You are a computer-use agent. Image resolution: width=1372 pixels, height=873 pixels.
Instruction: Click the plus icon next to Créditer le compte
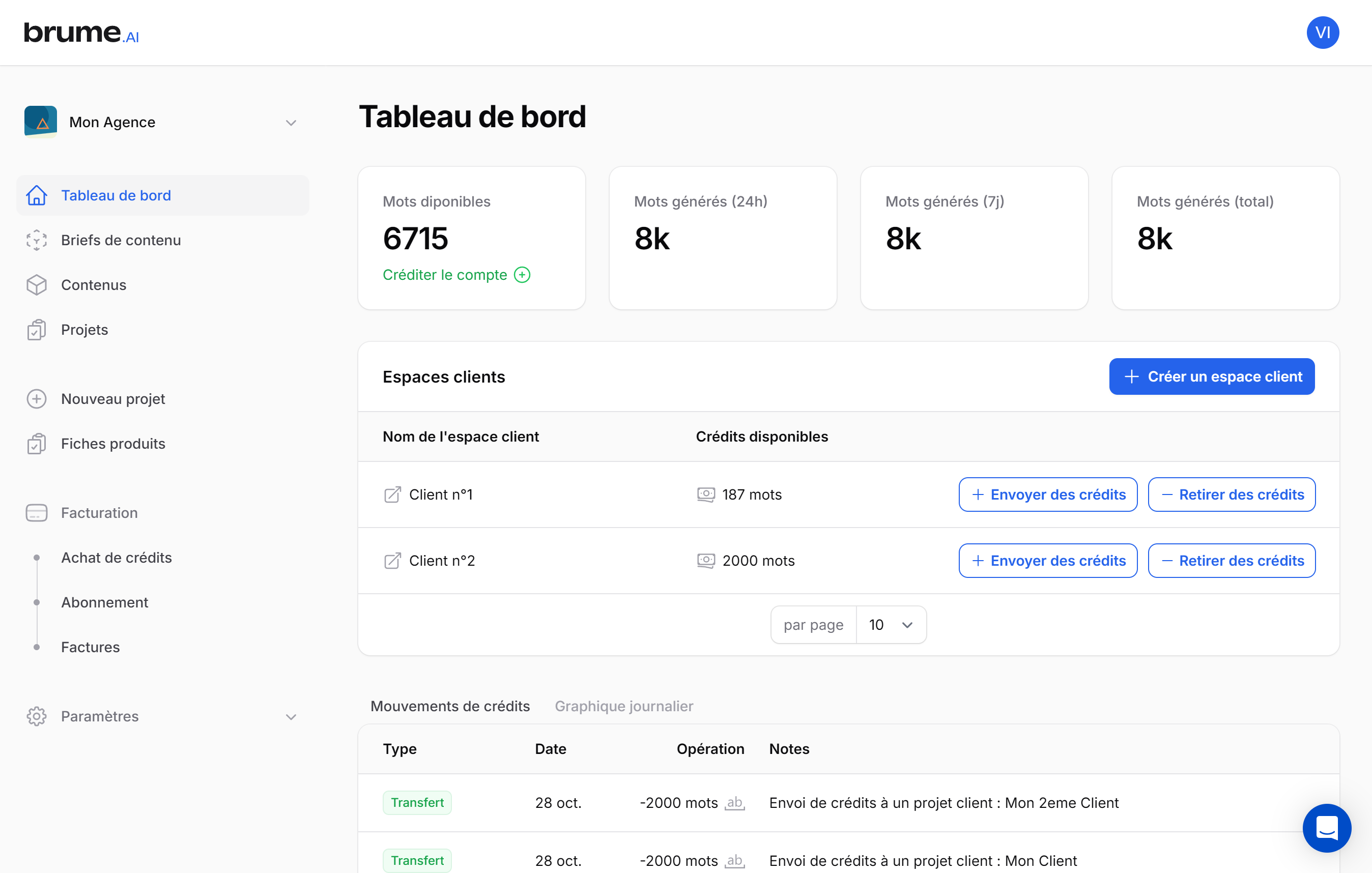[x=522, y=275]
